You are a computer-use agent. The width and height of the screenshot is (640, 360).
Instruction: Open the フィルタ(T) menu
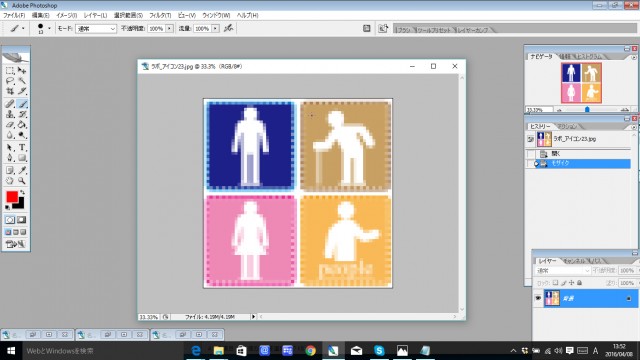pyautogui.click(x=160, y=15)
